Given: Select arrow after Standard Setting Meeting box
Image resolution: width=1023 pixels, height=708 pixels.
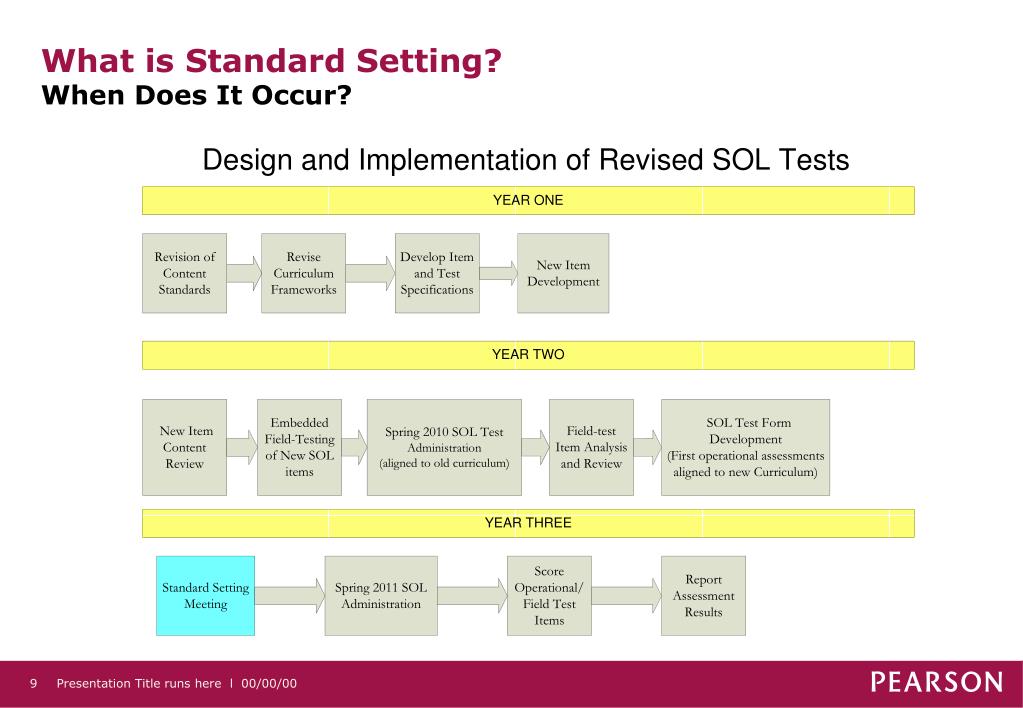Looking at the screenshot, I should 290,596.
